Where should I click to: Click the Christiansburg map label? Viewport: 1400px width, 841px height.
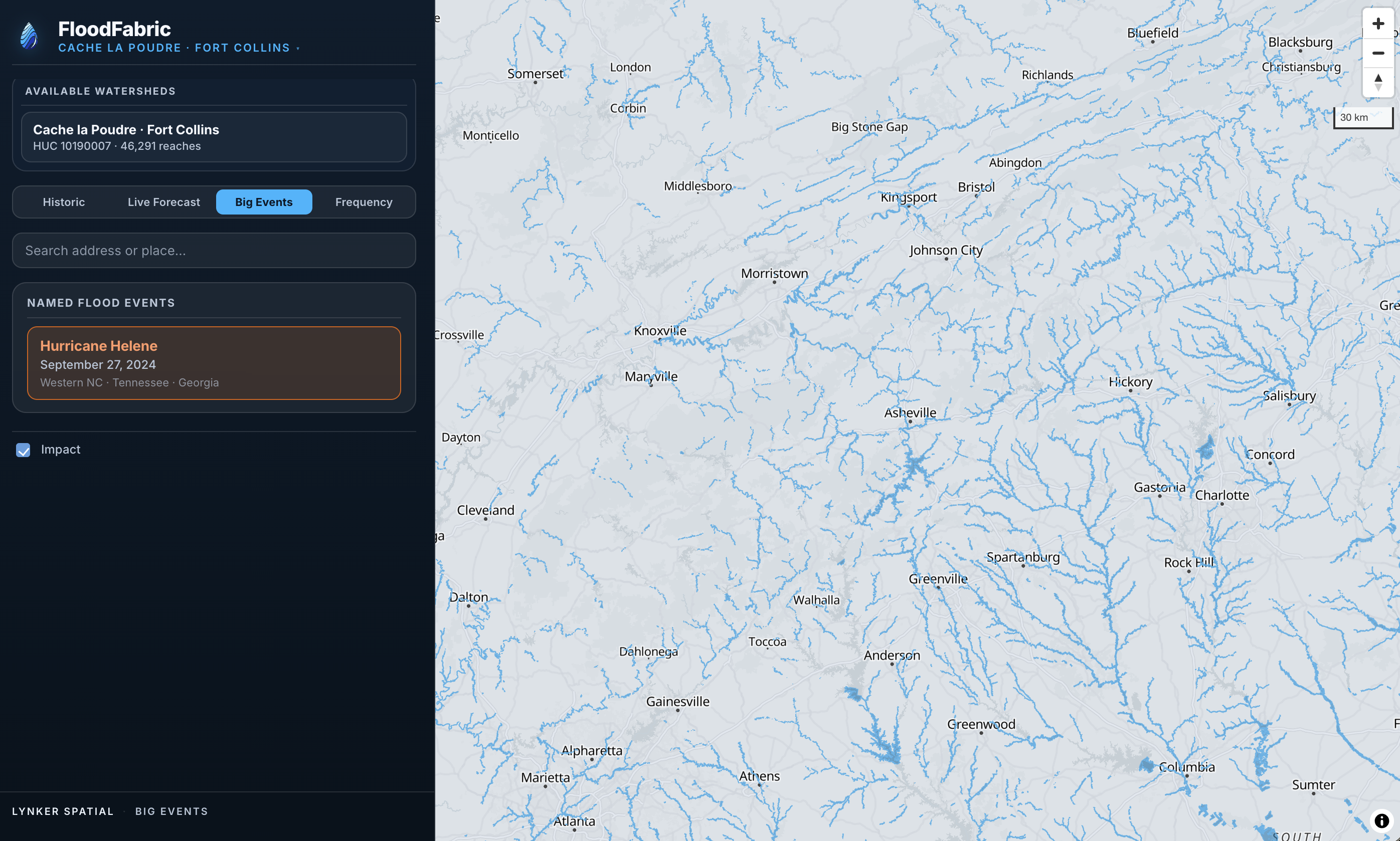[x=1301, y=67]
